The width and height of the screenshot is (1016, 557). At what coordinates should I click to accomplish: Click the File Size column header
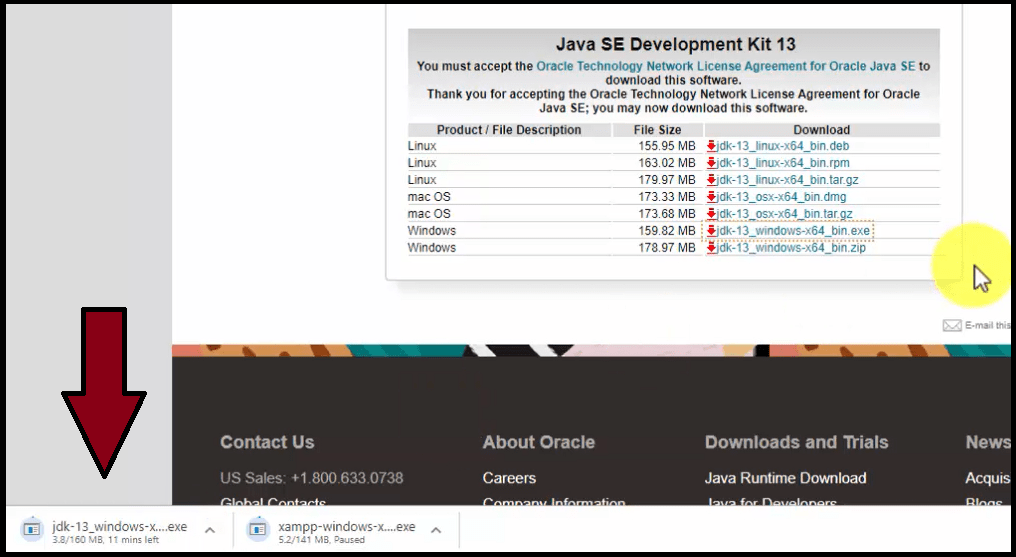pos(657,130)
